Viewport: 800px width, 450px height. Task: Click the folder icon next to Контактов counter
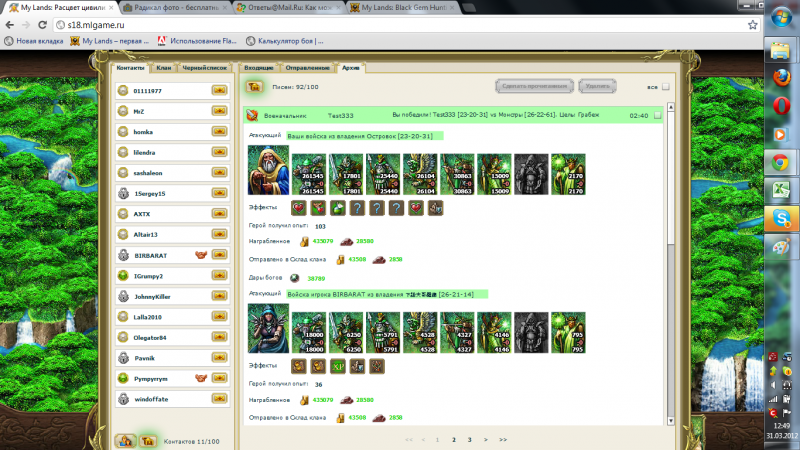[x=147, y=441]
